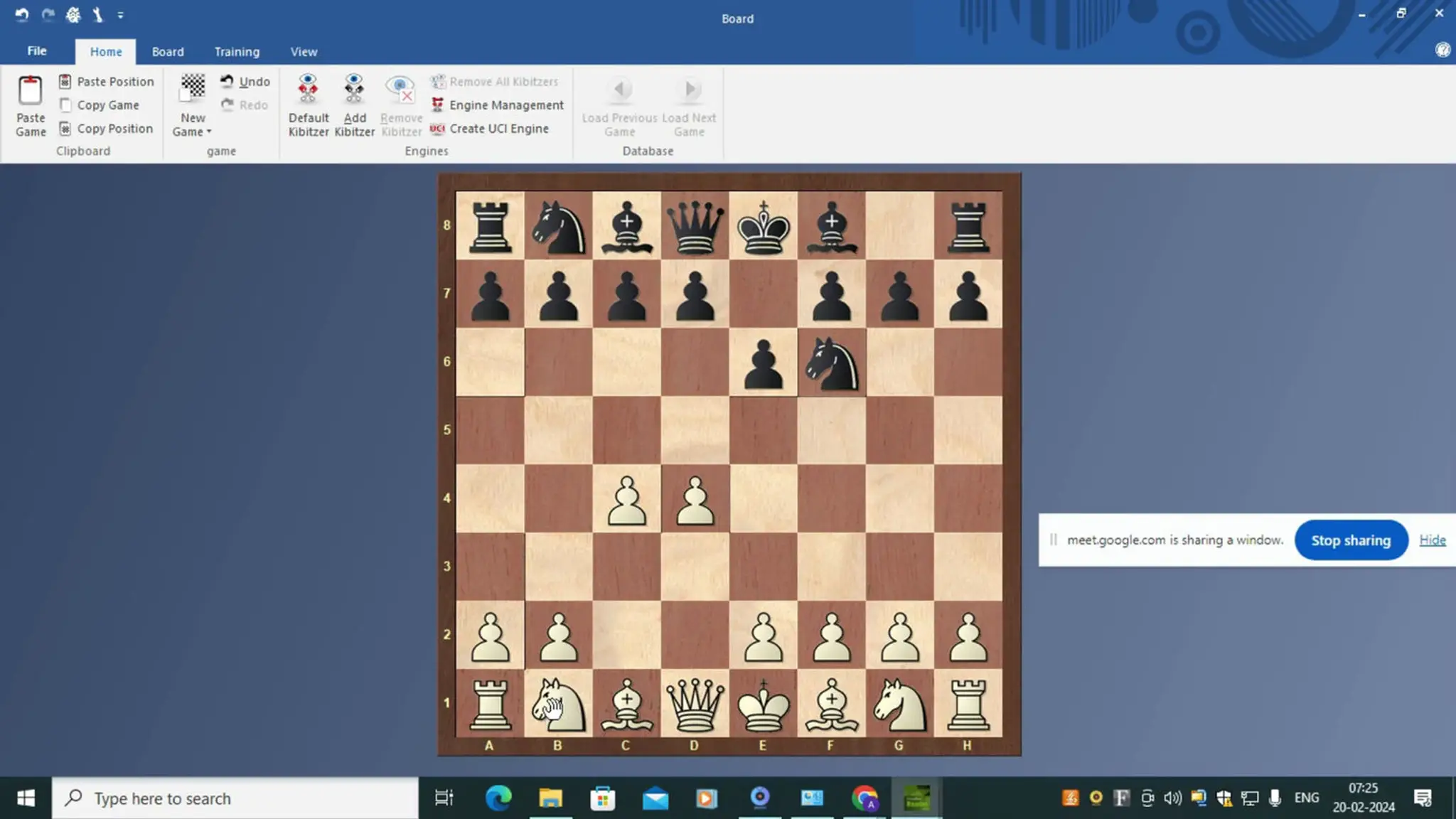Viewport: 1456px width, 819px height.
Task: Click the Undo arrow in the ribbon
Action: [x=227, y=81]
